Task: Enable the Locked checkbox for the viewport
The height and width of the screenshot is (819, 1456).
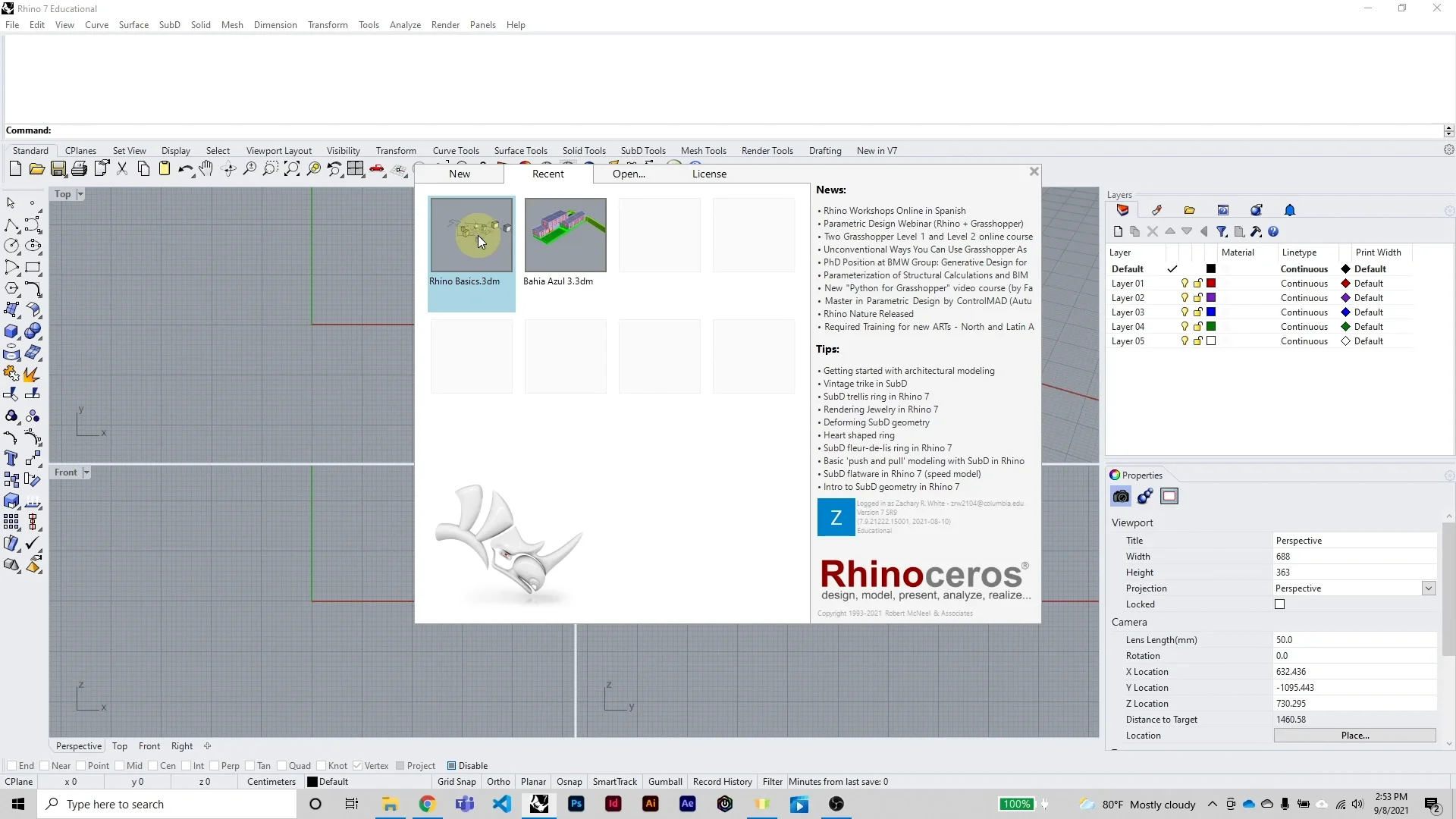Action: pyautogui.click(x=1279, y=604)
